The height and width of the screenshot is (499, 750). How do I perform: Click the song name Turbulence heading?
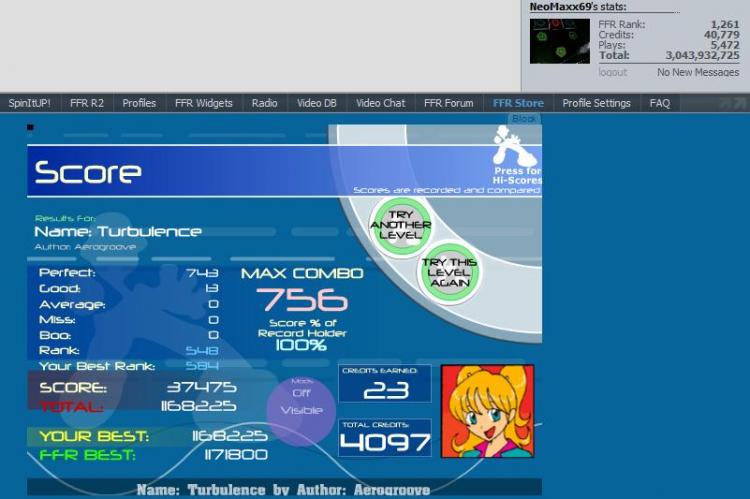(x=118, y=232)
